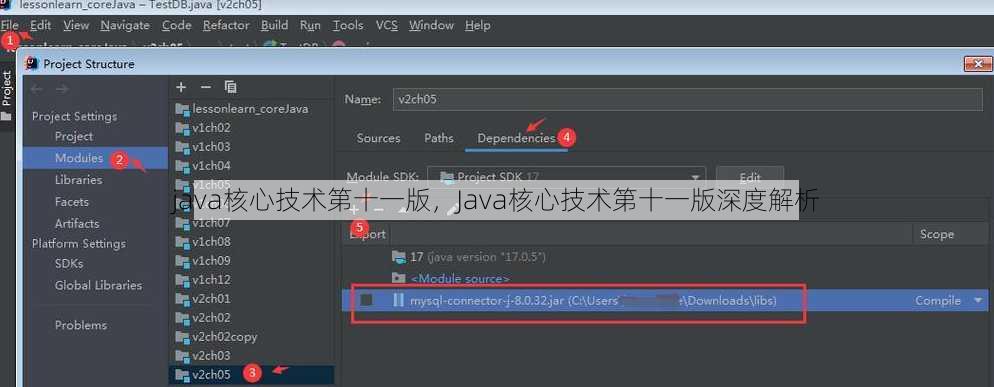Open the View menu
The height and width of the screenshot is (387, 994).
[x=76, y=25]
